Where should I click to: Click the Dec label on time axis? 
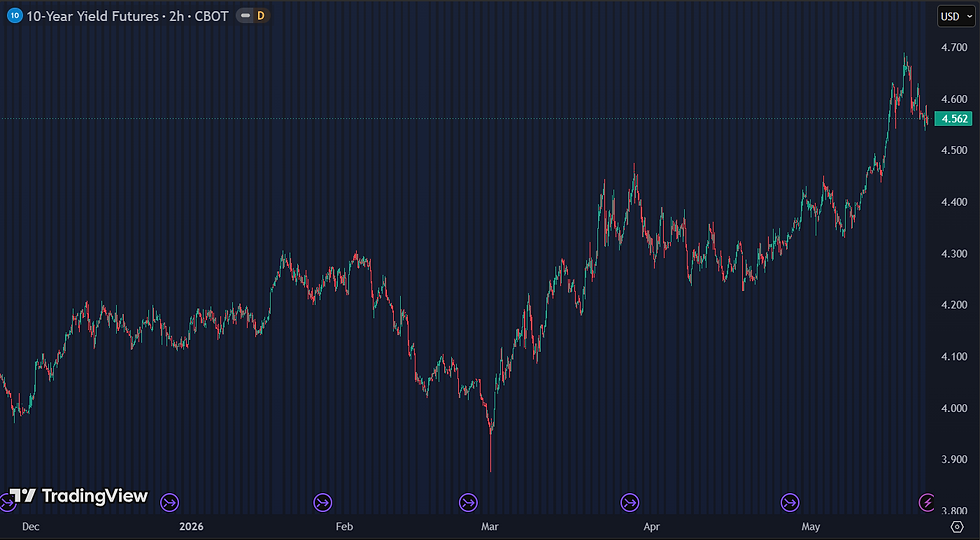31,527
